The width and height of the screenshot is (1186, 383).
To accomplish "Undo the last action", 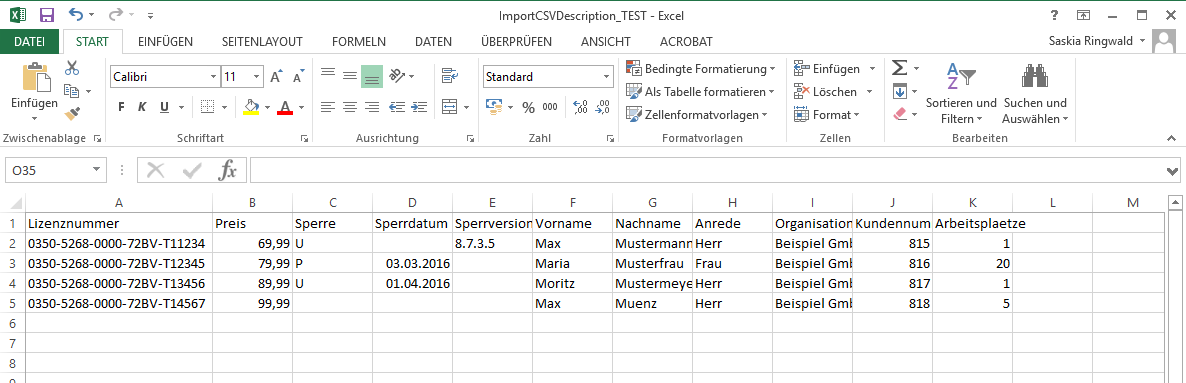I will pyautogui.click(x=75, y=14).
